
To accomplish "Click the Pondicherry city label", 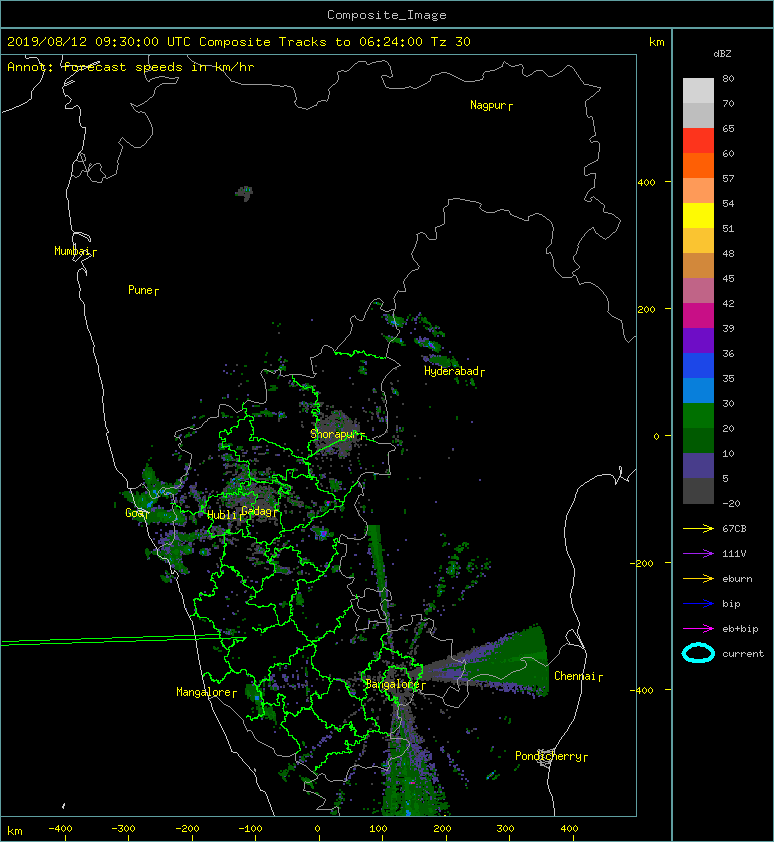I will pyautogui.click(x=548, y=756).
